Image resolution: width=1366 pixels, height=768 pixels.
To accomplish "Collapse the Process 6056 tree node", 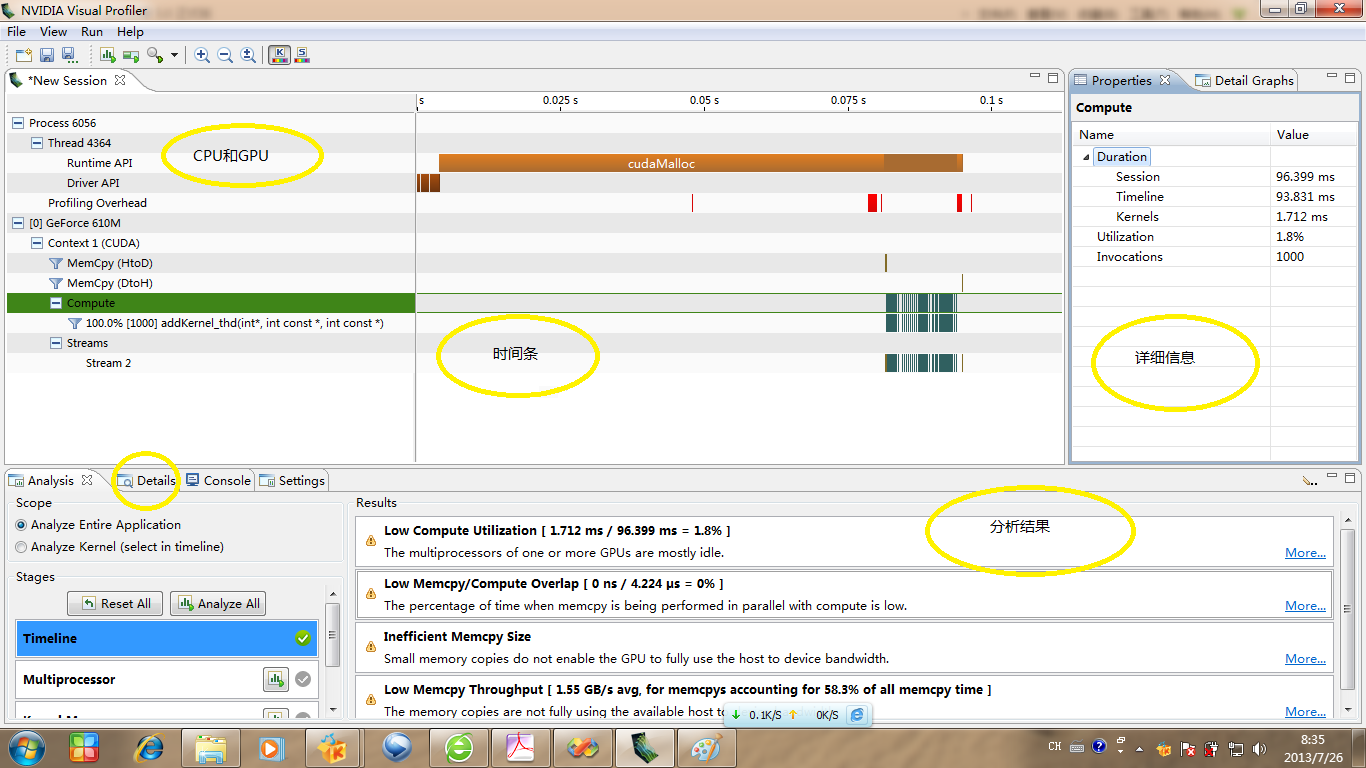I will coord(18,123).
